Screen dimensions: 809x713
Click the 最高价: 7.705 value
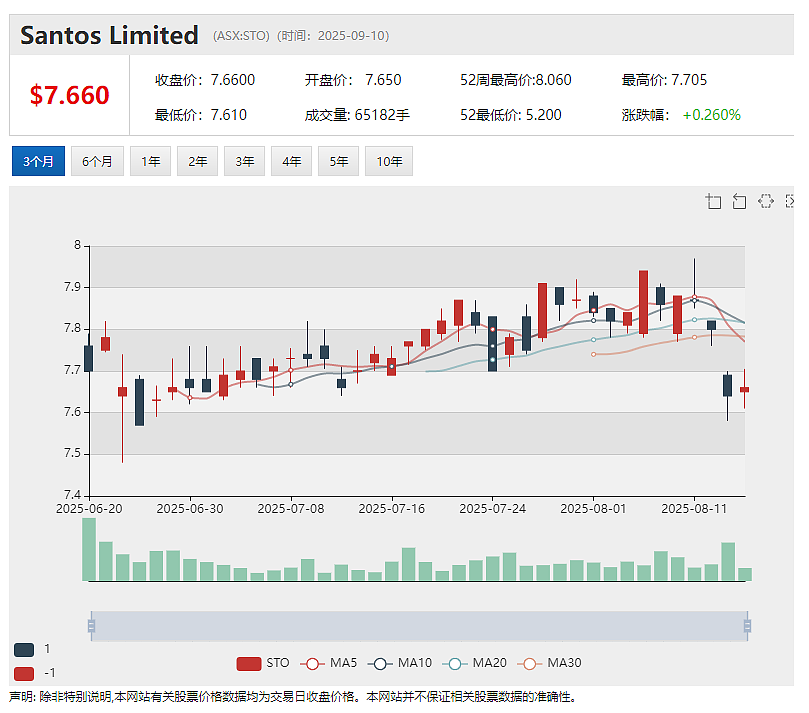click(664, 80)
